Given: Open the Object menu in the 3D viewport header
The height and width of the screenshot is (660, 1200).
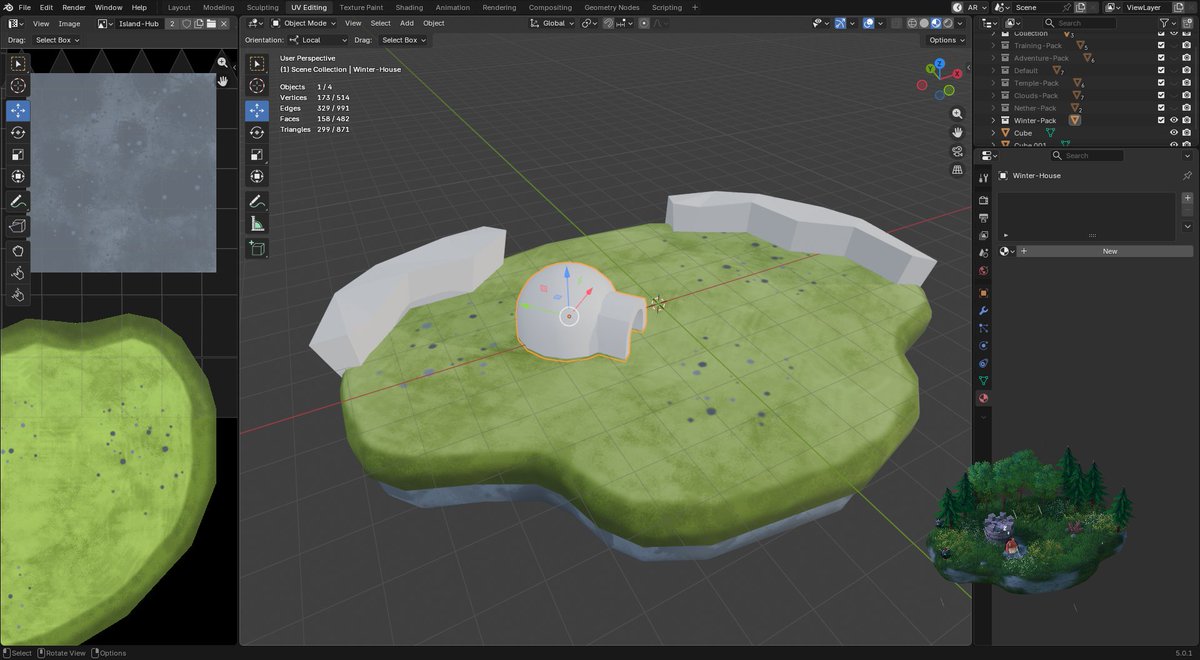Looking at the screenshot, I should [434, 23].
